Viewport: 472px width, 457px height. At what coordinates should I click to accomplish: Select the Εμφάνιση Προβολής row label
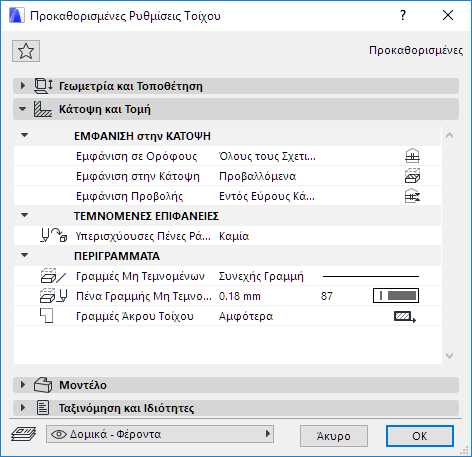pyautogui.click(x=129, y=196)
